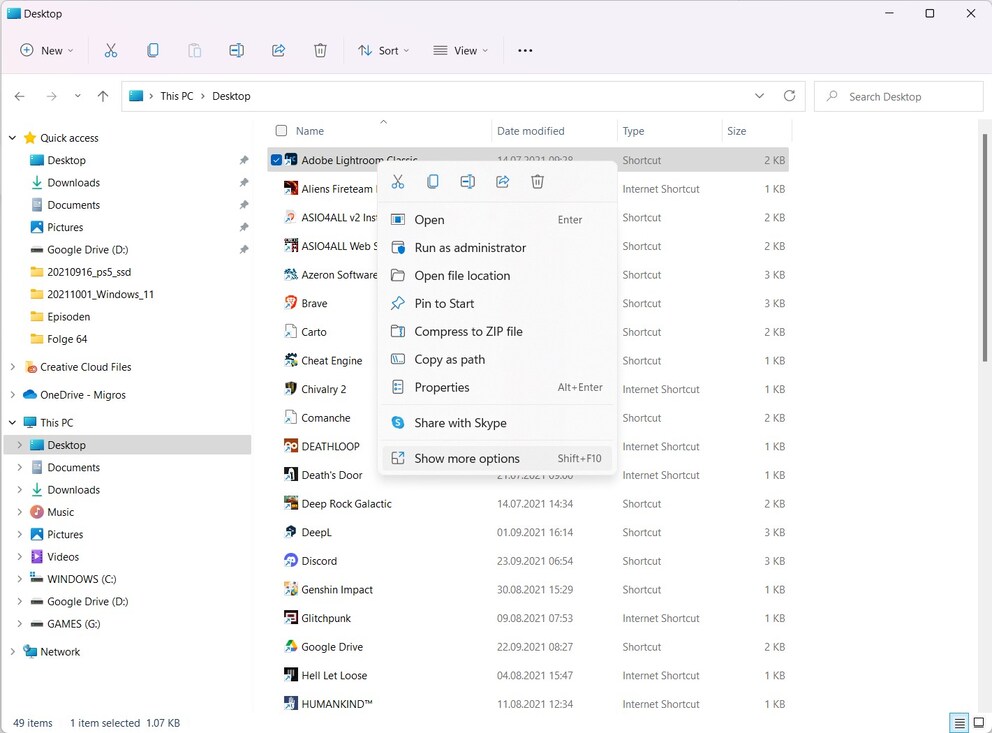Choose Share with Skype

coord(497,422)
